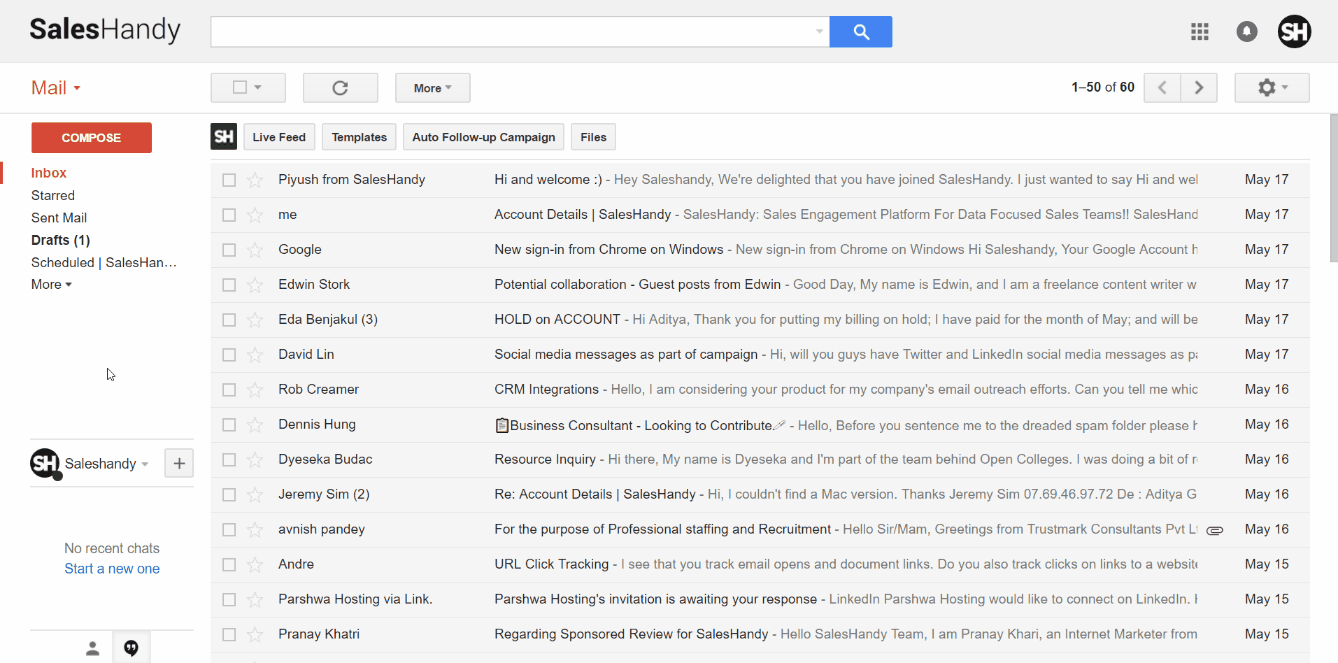Open the SH account avatar at top right
The width and height of the screenshot is (1338, 663).
1295,31
